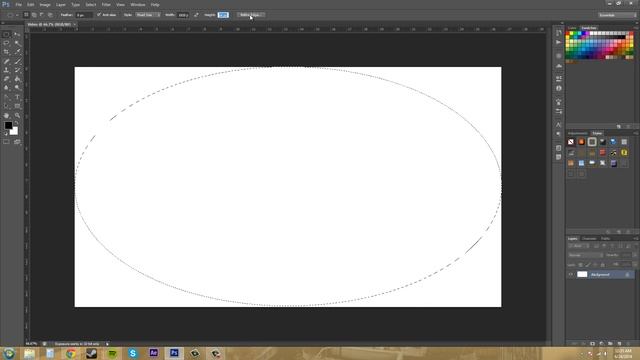Pick a red swatch in Swatches panel
Screen dimensions: 640x360
[568, 33]
